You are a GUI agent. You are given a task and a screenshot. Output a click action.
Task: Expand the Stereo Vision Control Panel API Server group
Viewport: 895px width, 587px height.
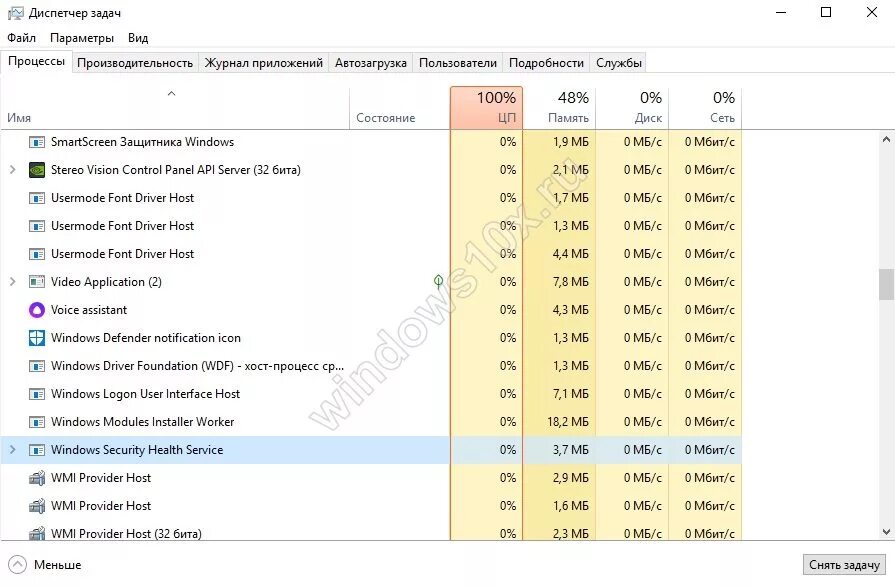coord(13,170)
